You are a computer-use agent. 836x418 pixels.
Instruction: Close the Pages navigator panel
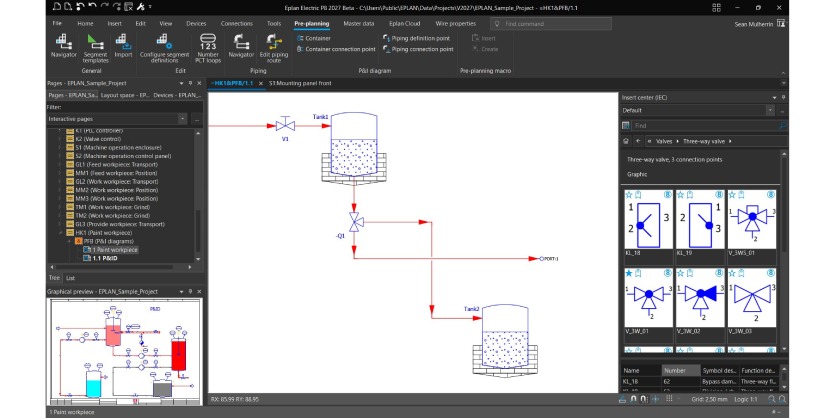(x=199, y=83)
